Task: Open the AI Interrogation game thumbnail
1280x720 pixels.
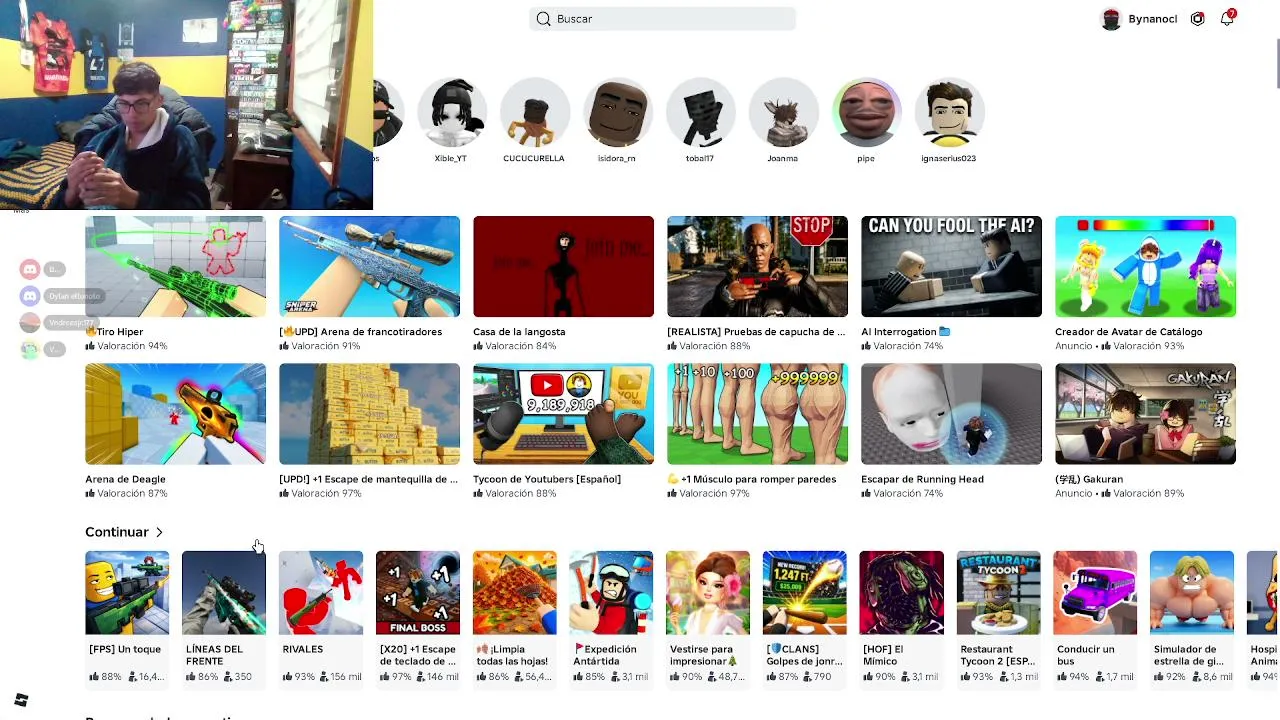Action: pos(951,266)
